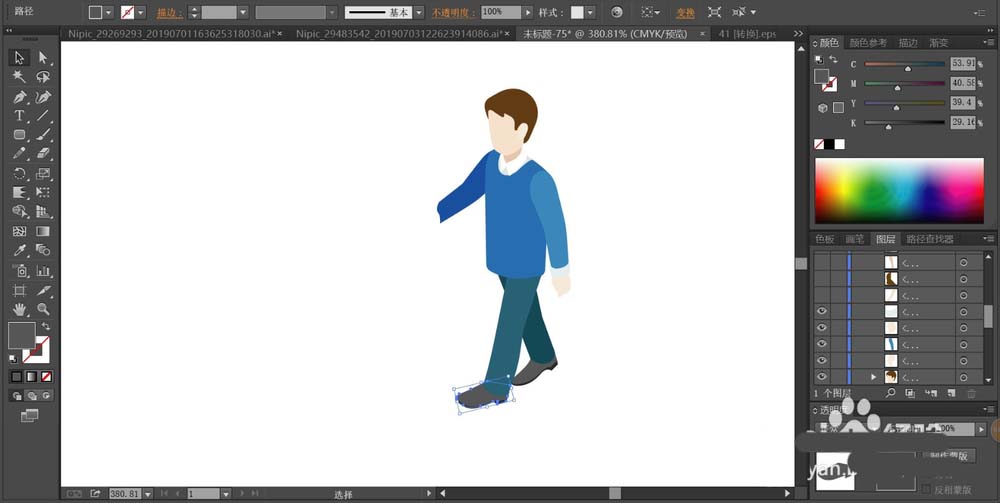Viewport: 1000px width, 503px height.
Task: Click the 描边 stroke label link
Action: point(170,13)
